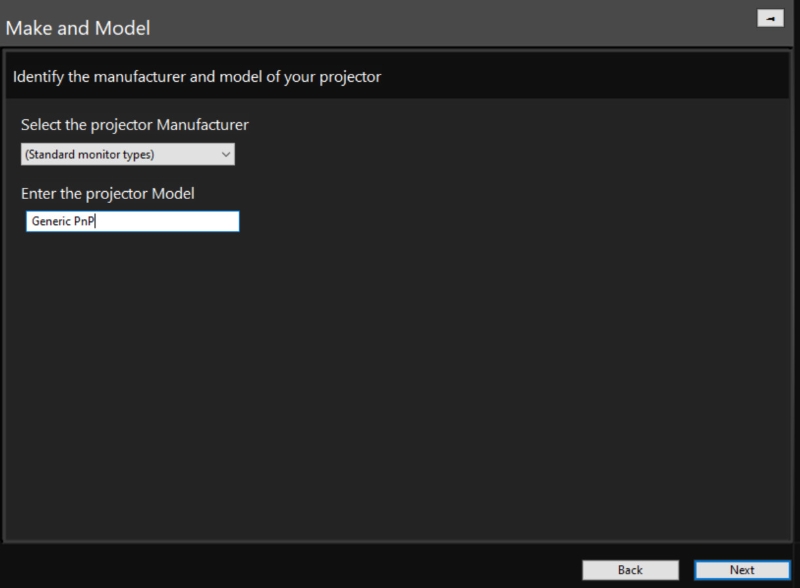Click the 'Identify the manufacturer and model' heading
Viewport: 800px width, 588px height.
197,77
